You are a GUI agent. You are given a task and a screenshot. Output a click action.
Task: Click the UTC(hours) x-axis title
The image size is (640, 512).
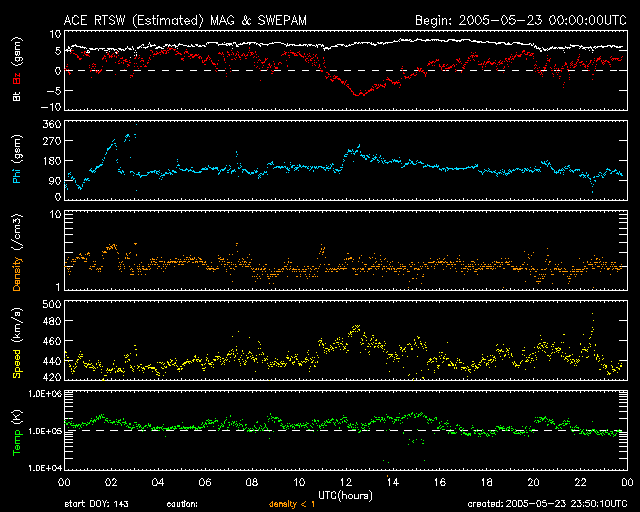pos(344,494)
